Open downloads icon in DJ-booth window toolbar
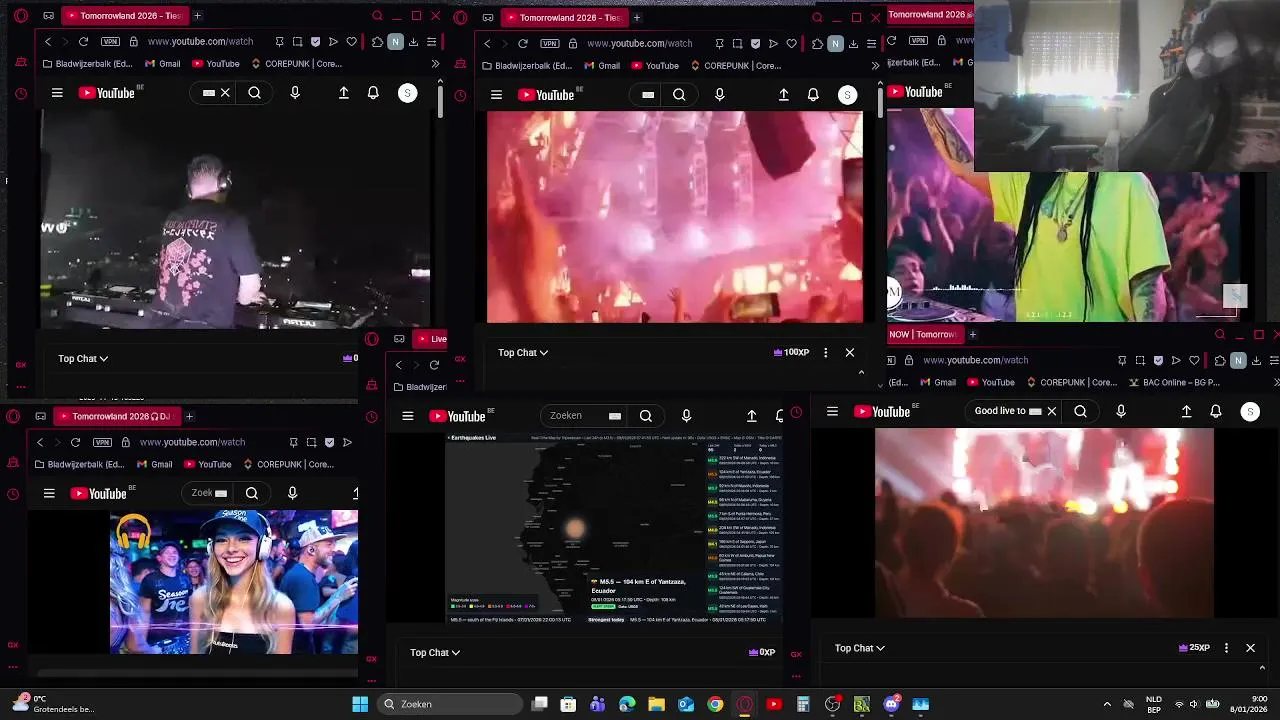This screenshot has height=720, width=1280. [x=413, y=42]
